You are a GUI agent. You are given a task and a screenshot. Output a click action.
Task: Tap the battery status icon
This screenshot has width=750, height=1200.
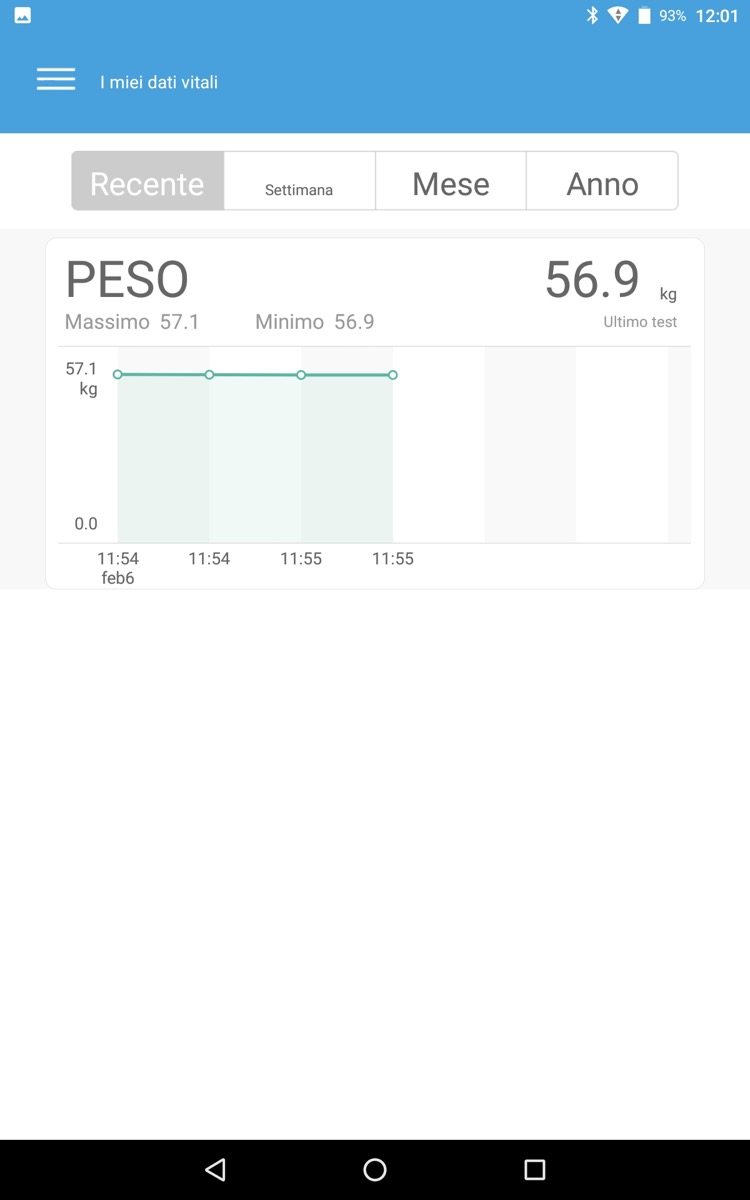coord(645,15)
